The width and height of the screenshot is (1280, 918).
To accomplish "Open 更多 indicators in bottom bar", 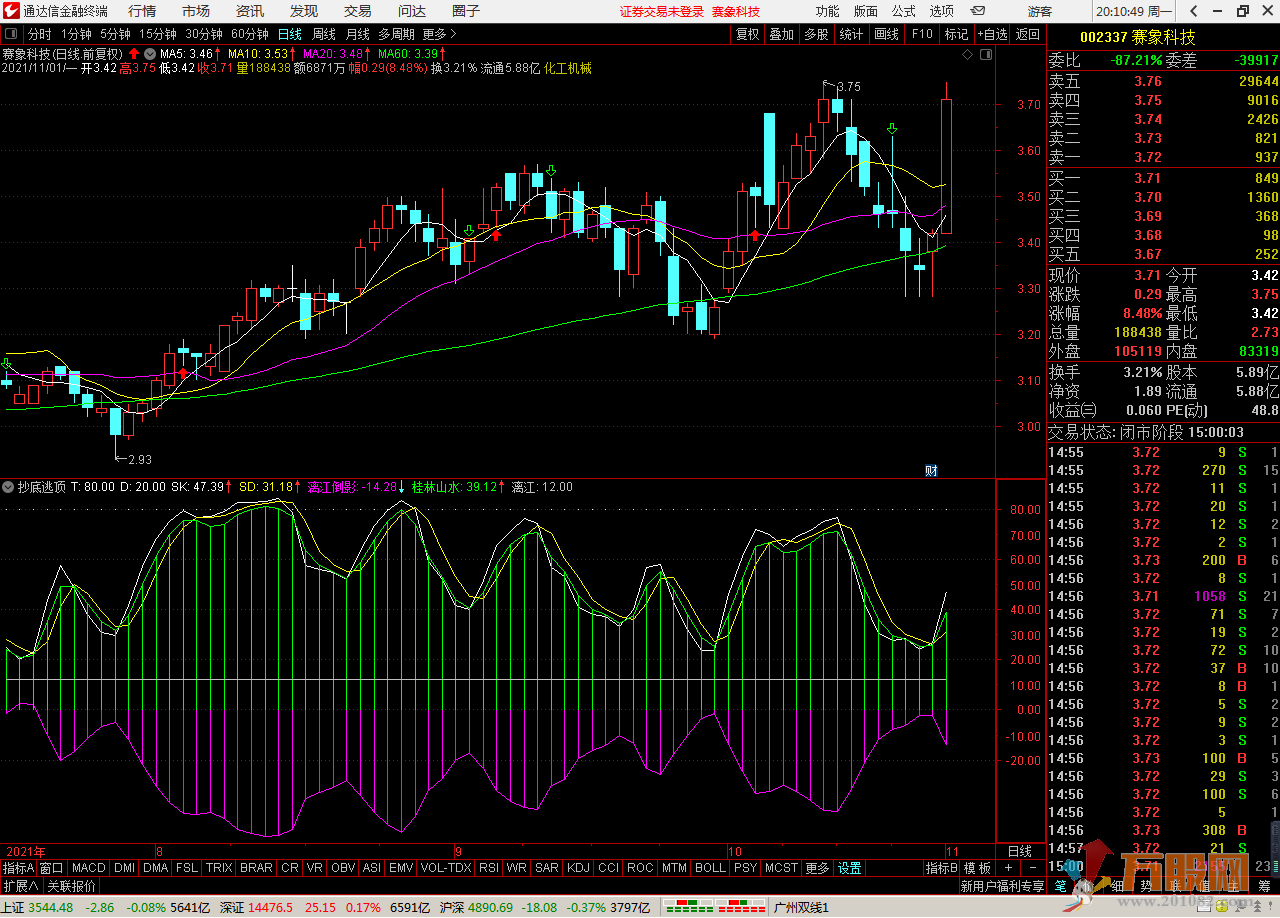I will (817, 868).
